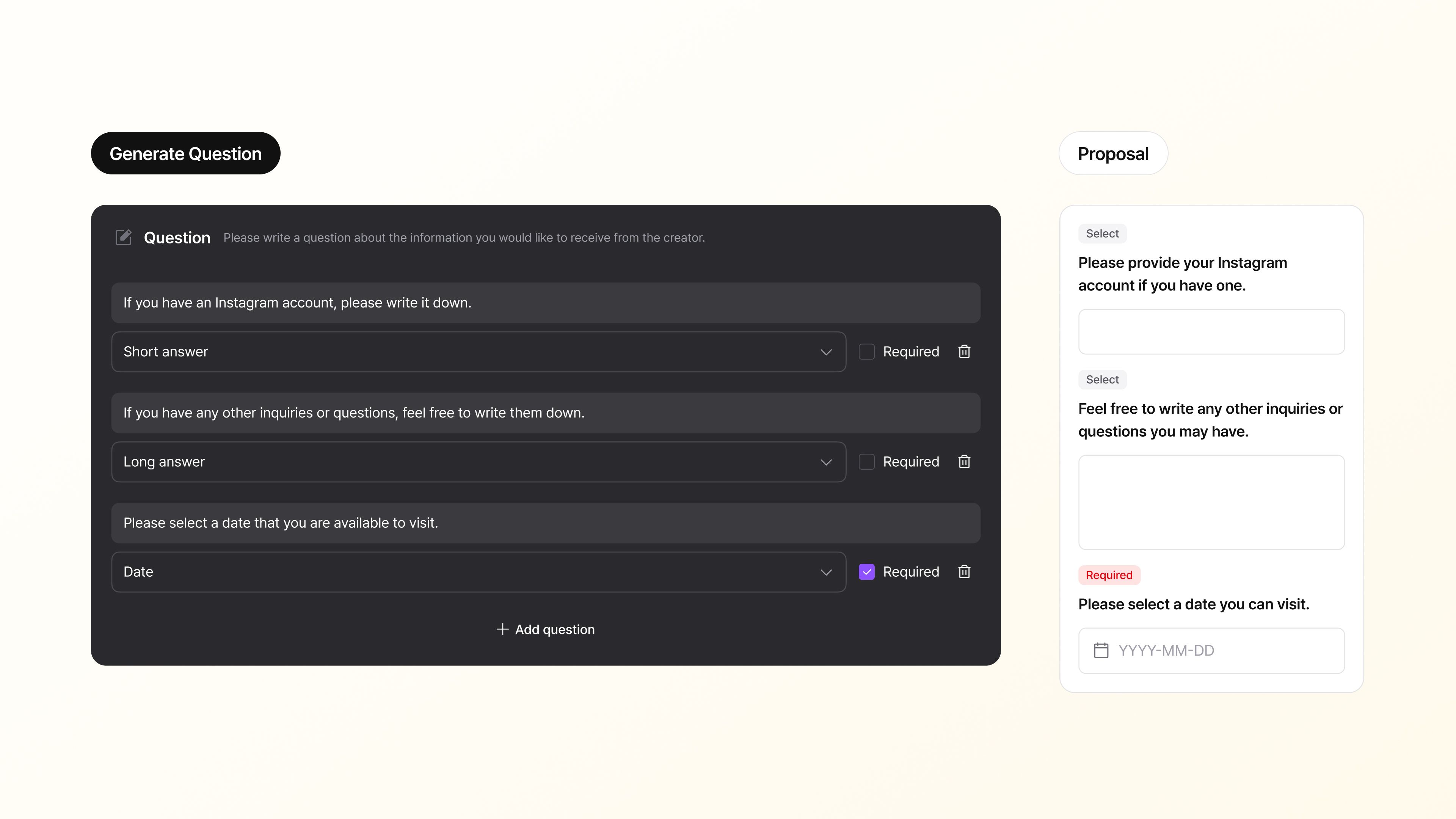Edit the available date question text
Screen dimensions: 1456x819
coord(546,523)
